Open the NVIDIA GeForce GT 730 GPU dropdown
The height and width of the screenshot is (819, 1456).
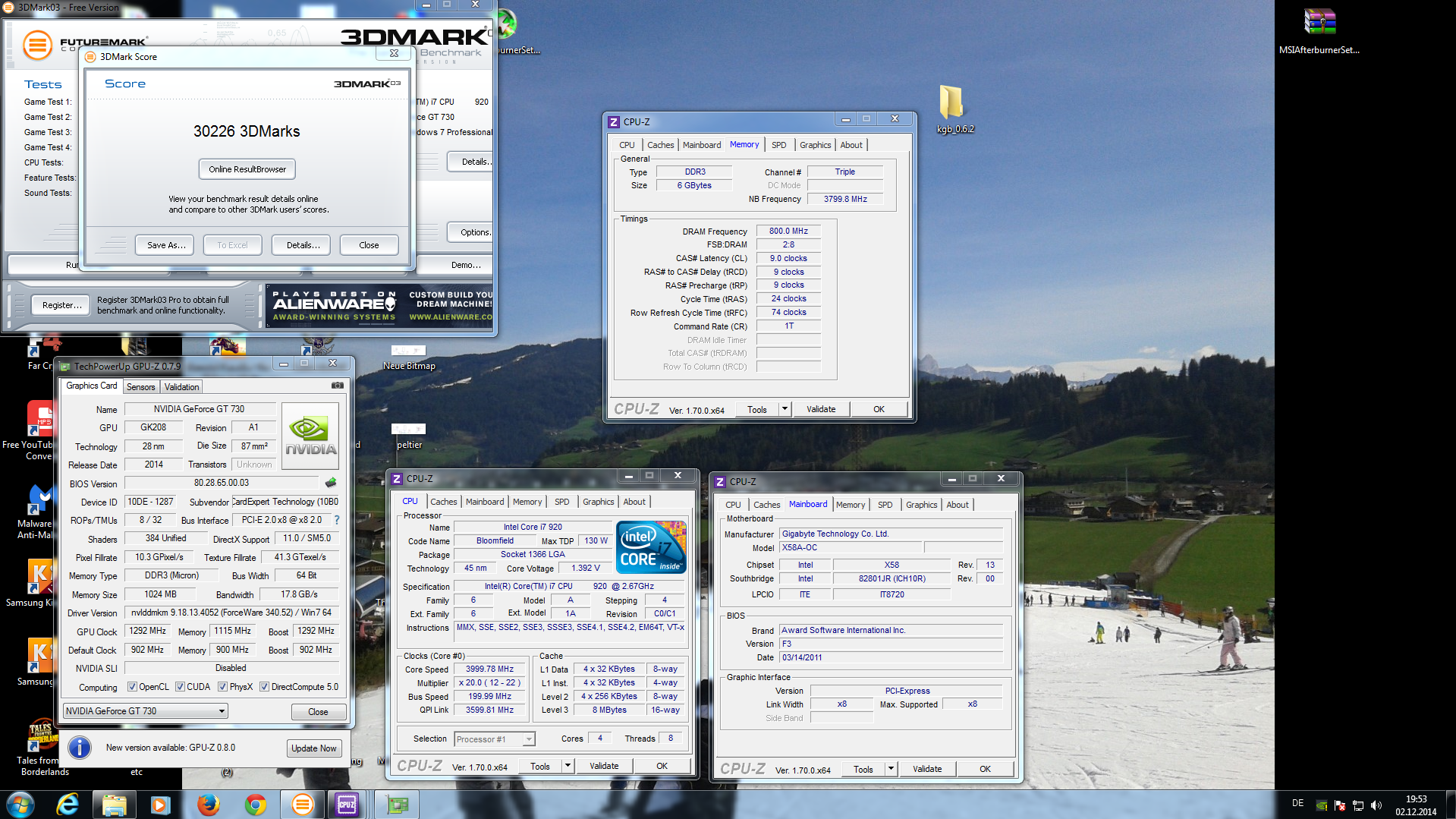(145, 711)
